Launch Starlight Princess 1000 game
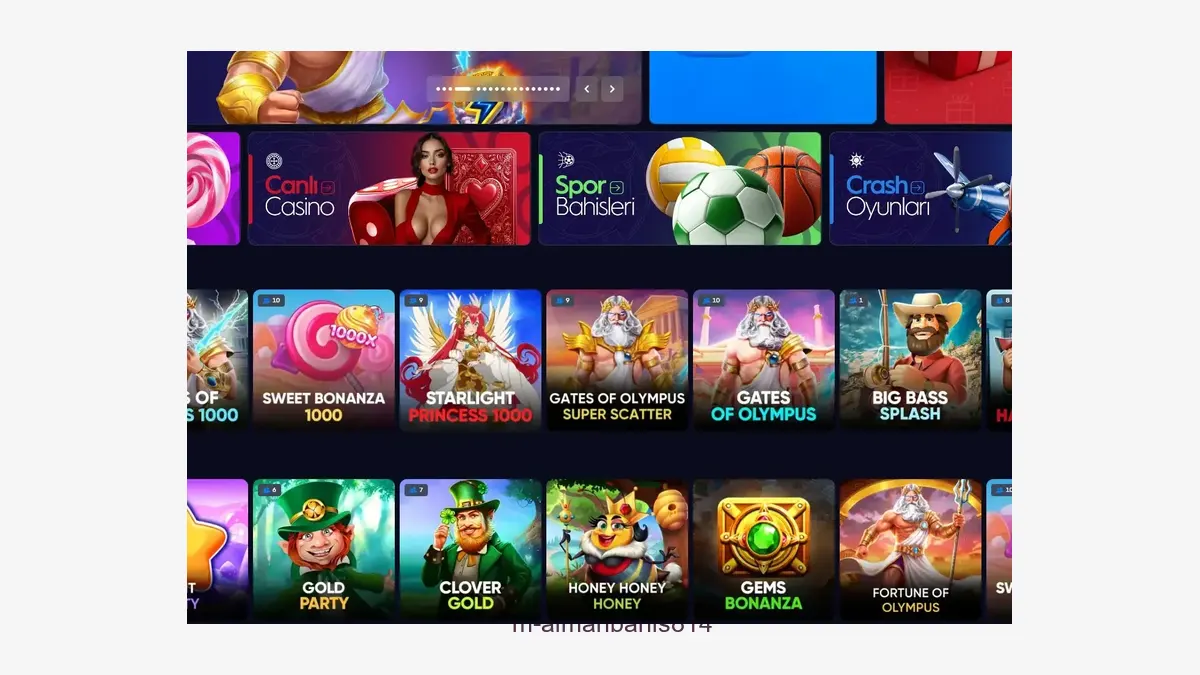1200x675 pixels. [470, 360]
